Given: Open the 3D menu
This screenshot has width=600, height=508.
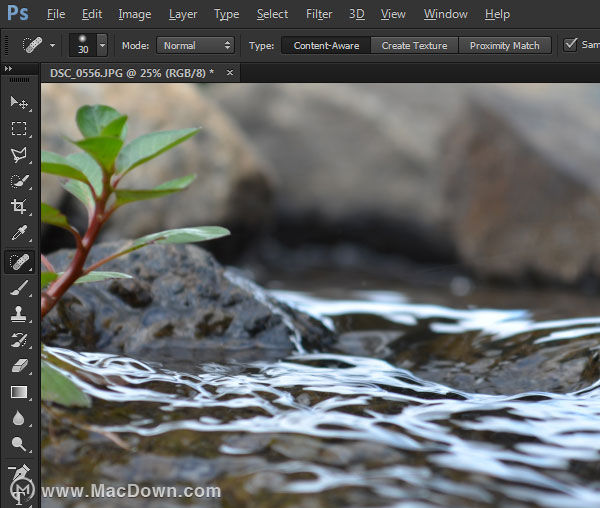Looking at the screenshot, I should (357, 14).
